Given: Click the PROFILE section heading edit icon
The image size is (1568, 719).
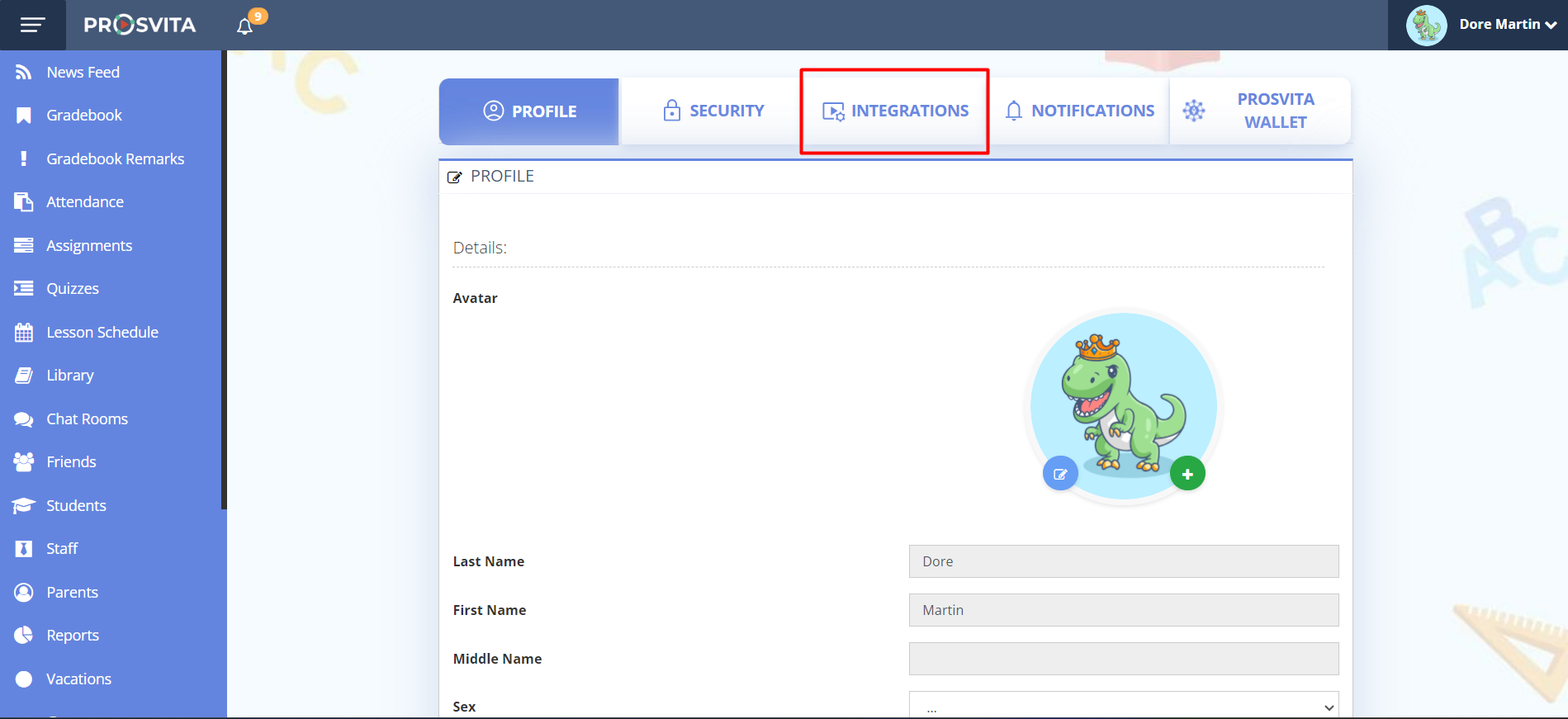Looking at the screenshot, I should [454, 177].
